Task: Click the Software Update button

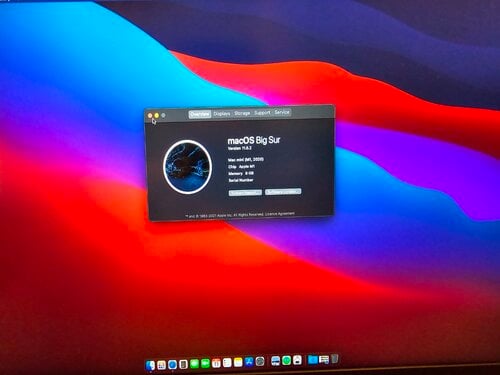Action: (283, 192)
